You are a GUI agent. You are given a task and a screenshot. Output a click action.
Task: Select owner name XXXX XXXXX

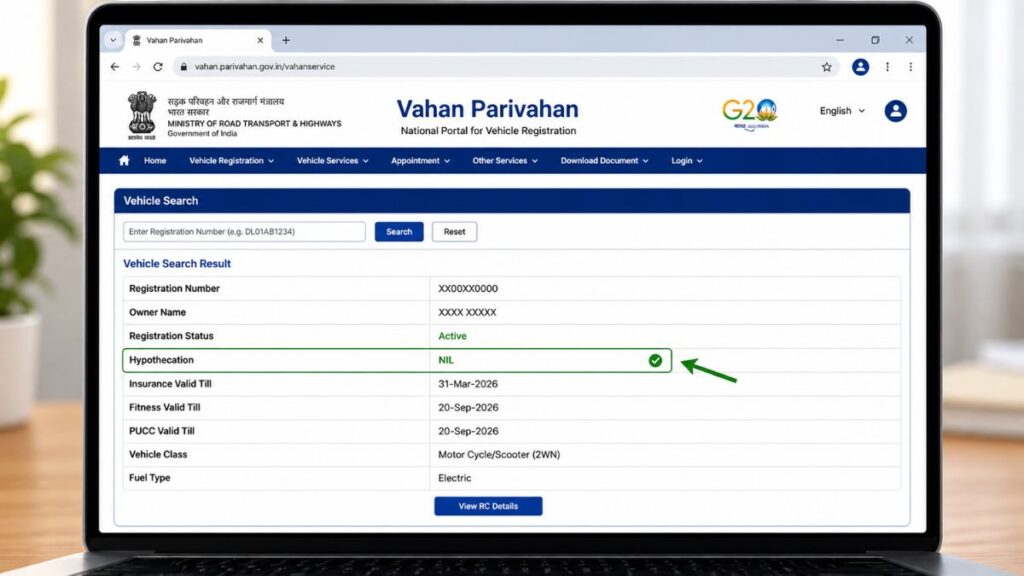pos(467,313)
